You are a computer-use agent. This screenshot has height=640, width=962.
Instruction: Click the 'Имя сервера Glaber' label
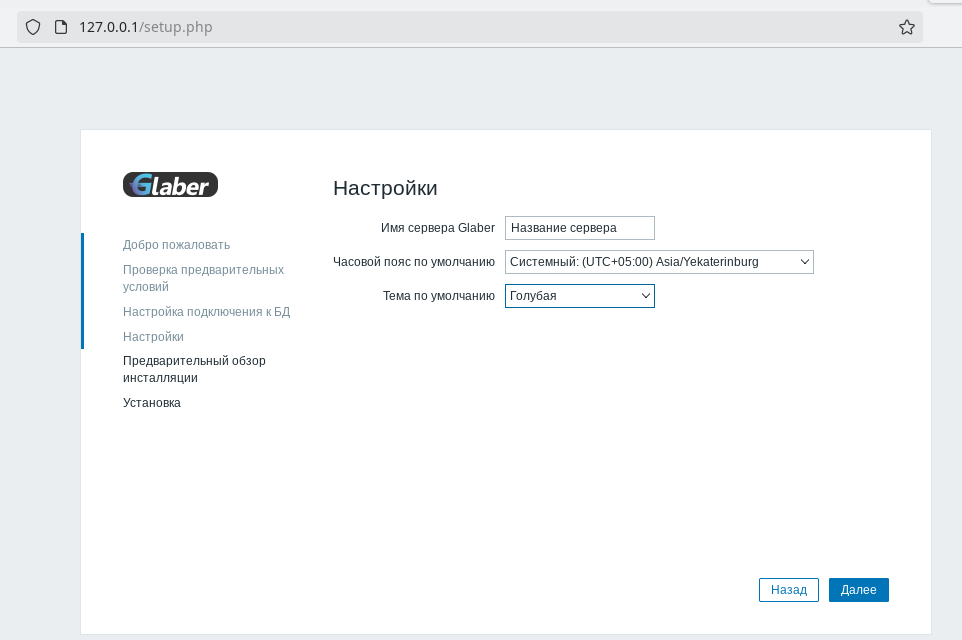pyautogui.click(x=437, y=228)
